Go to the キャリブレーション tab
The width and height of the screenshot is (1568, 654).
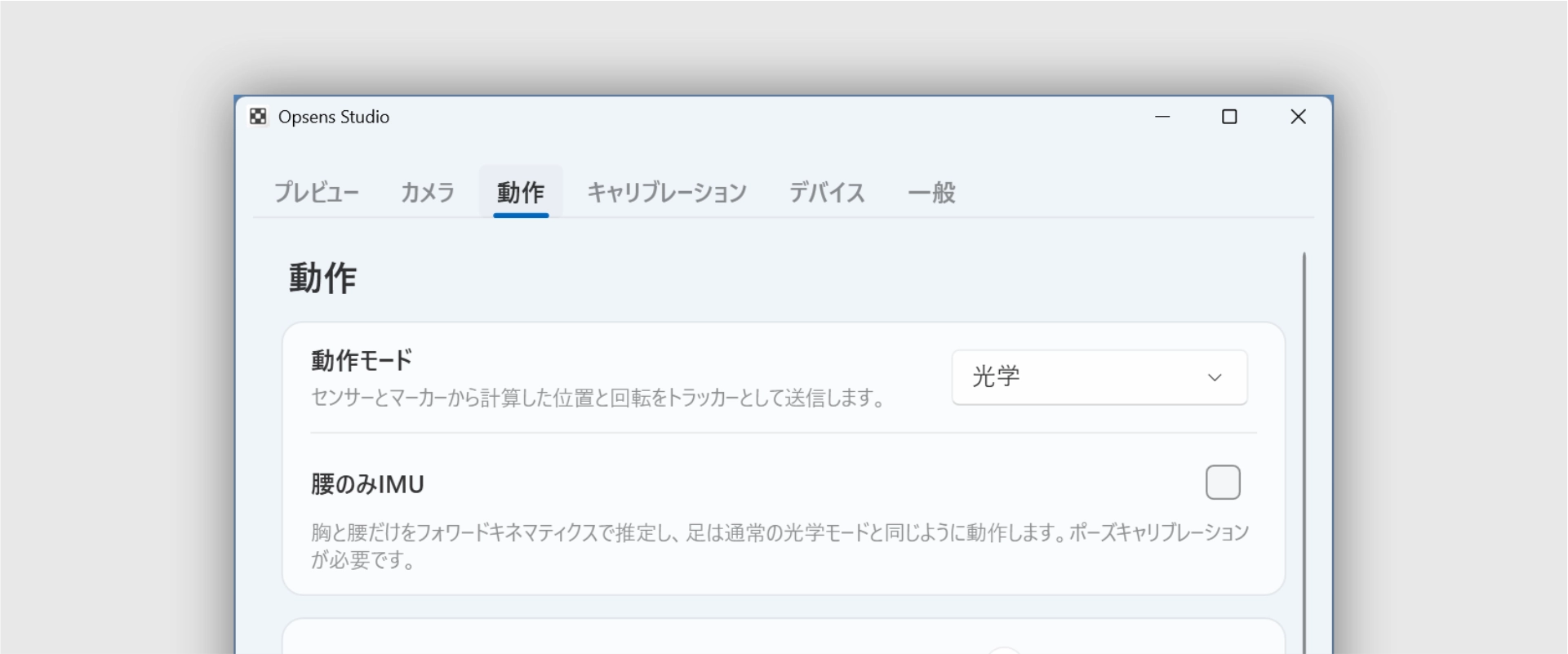coord(667,193)
